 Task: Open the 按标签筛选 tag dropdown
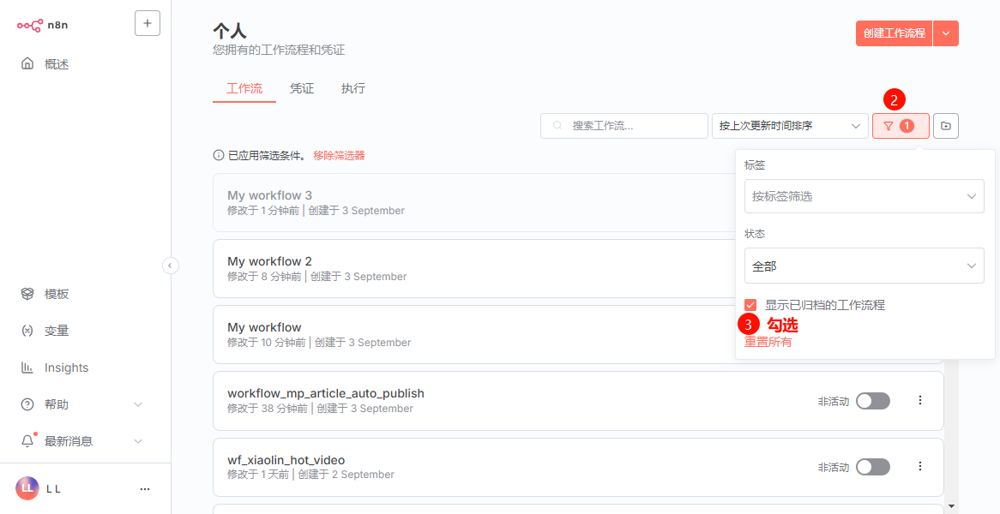[x=864, y=196]
